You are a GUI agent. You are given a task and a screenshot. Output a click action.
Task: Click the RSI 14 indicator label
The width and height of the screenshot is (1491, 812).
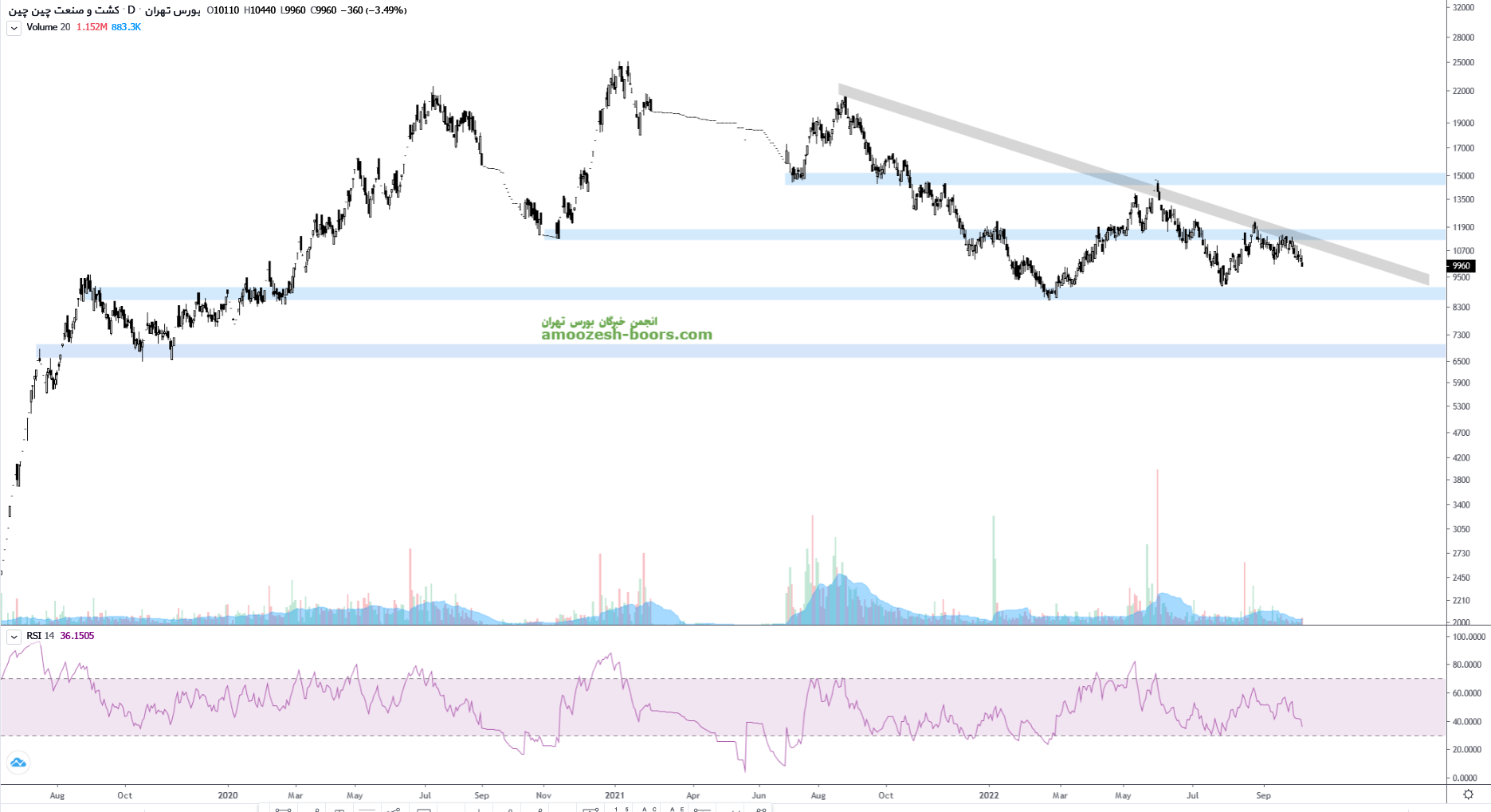40,636
